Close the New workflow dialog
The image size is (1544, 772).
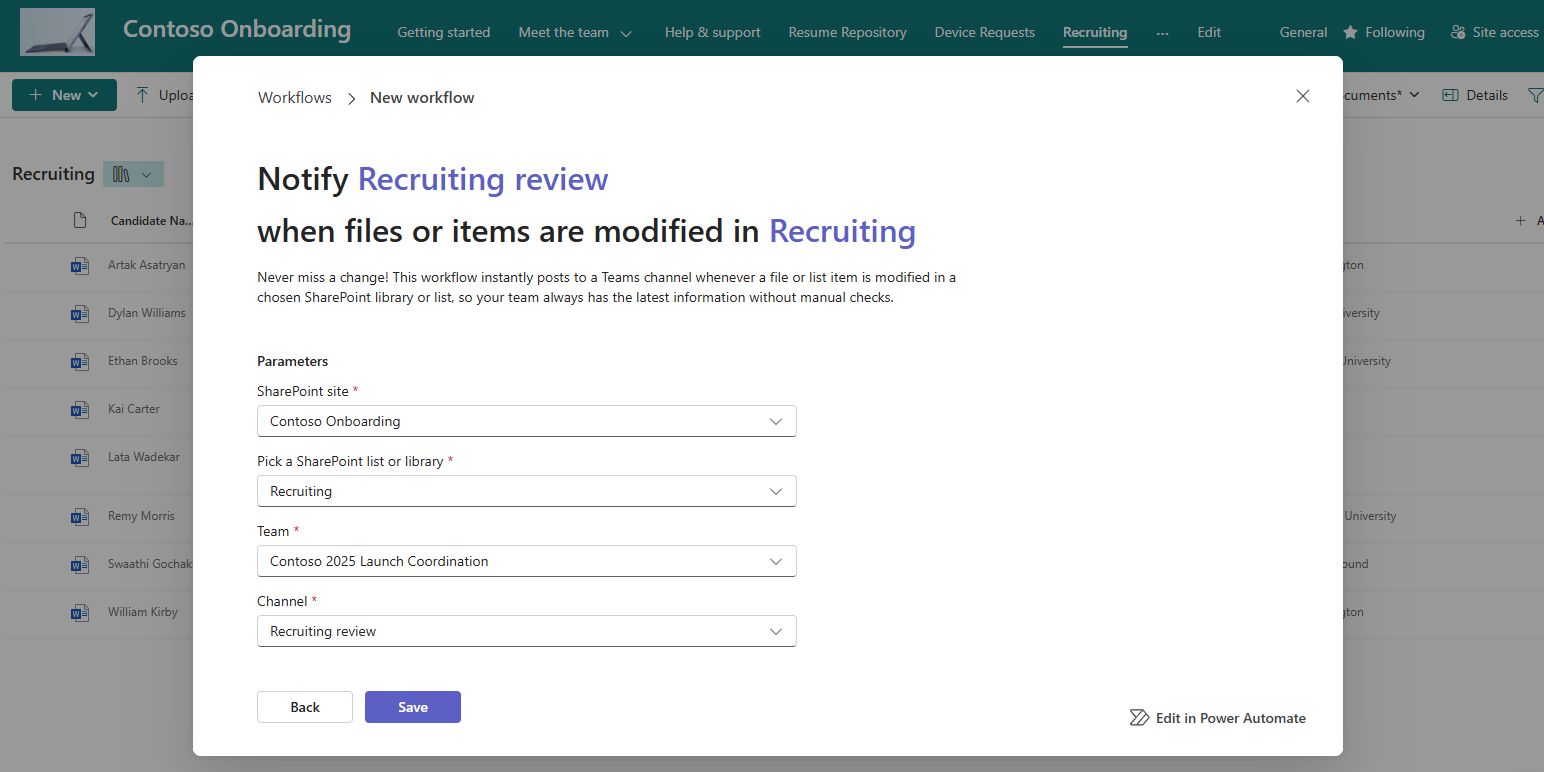coord(1302,96)
